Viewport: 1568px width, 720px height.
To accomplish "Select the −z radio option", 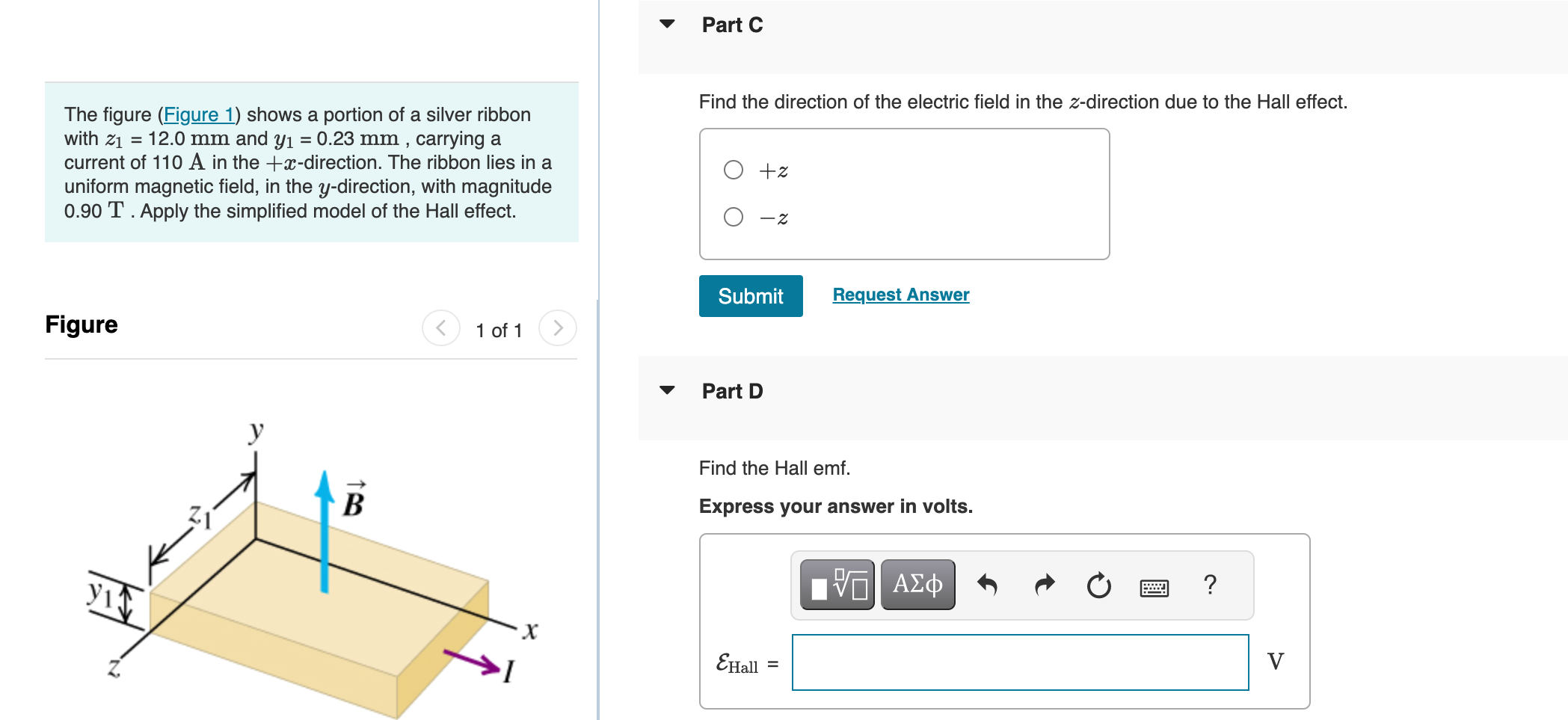I will pyautogui.click(x=732, y=218).
